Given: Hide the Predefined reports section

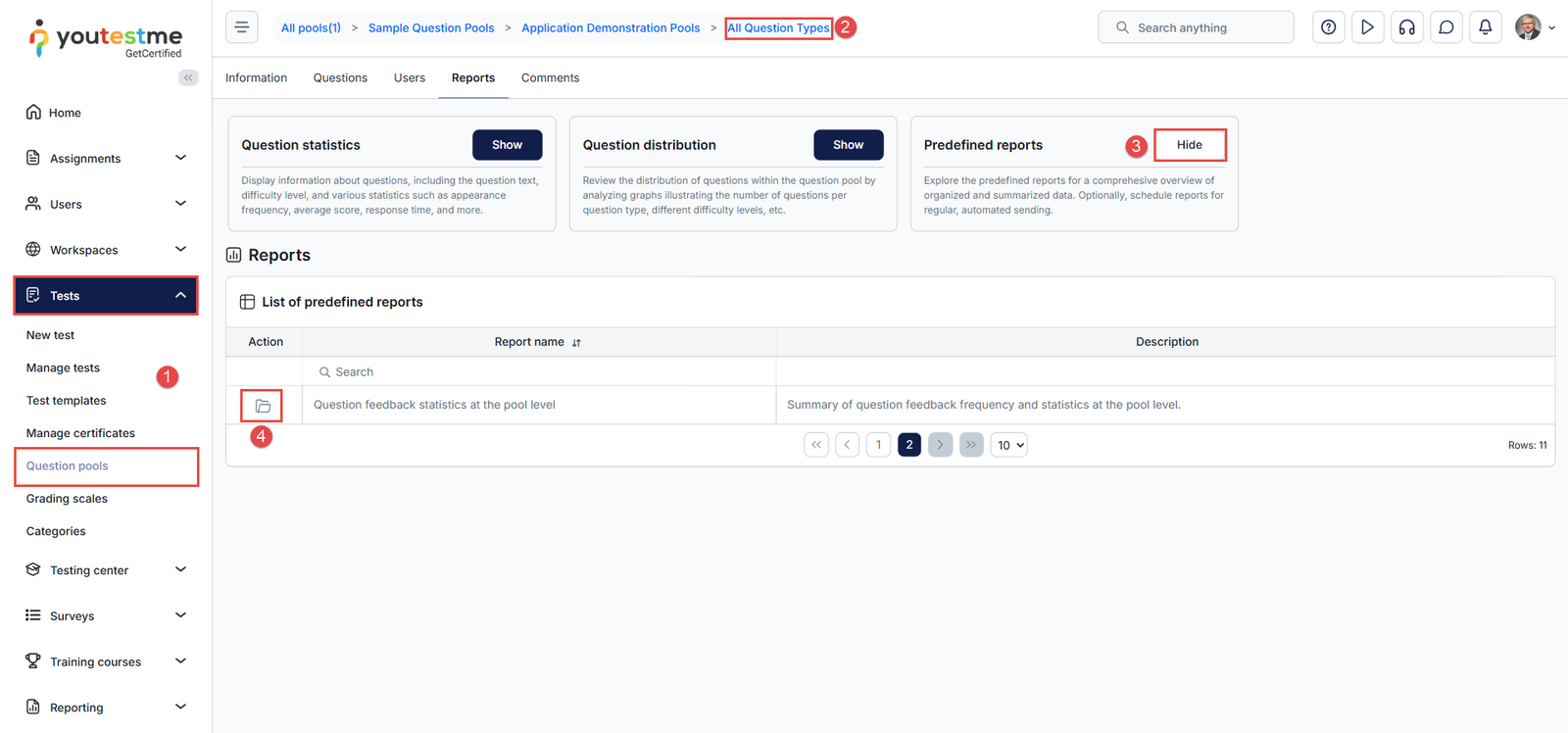Looking at the screenshot, I should (1190, 145).
